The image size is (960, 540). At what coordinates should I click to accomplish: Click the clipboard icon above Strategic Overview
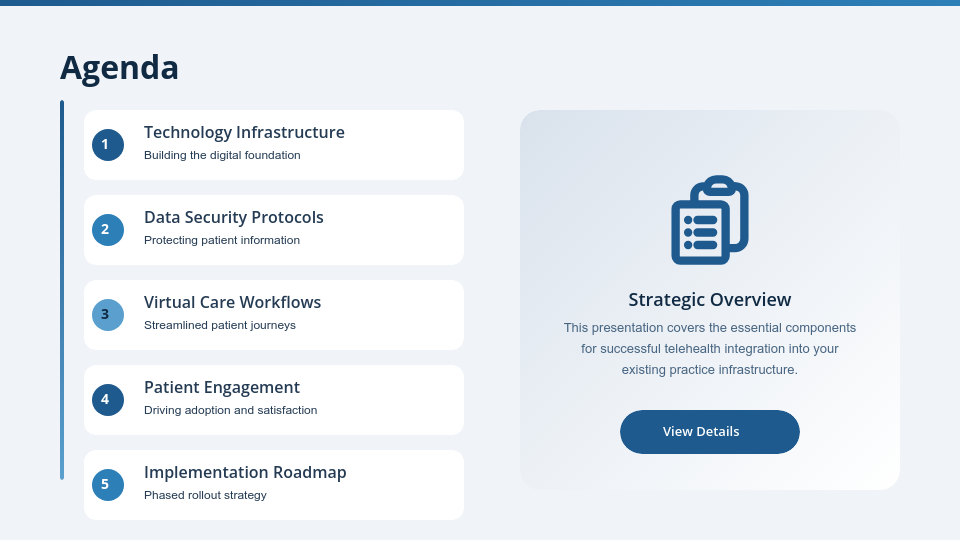tap(709, 220)
